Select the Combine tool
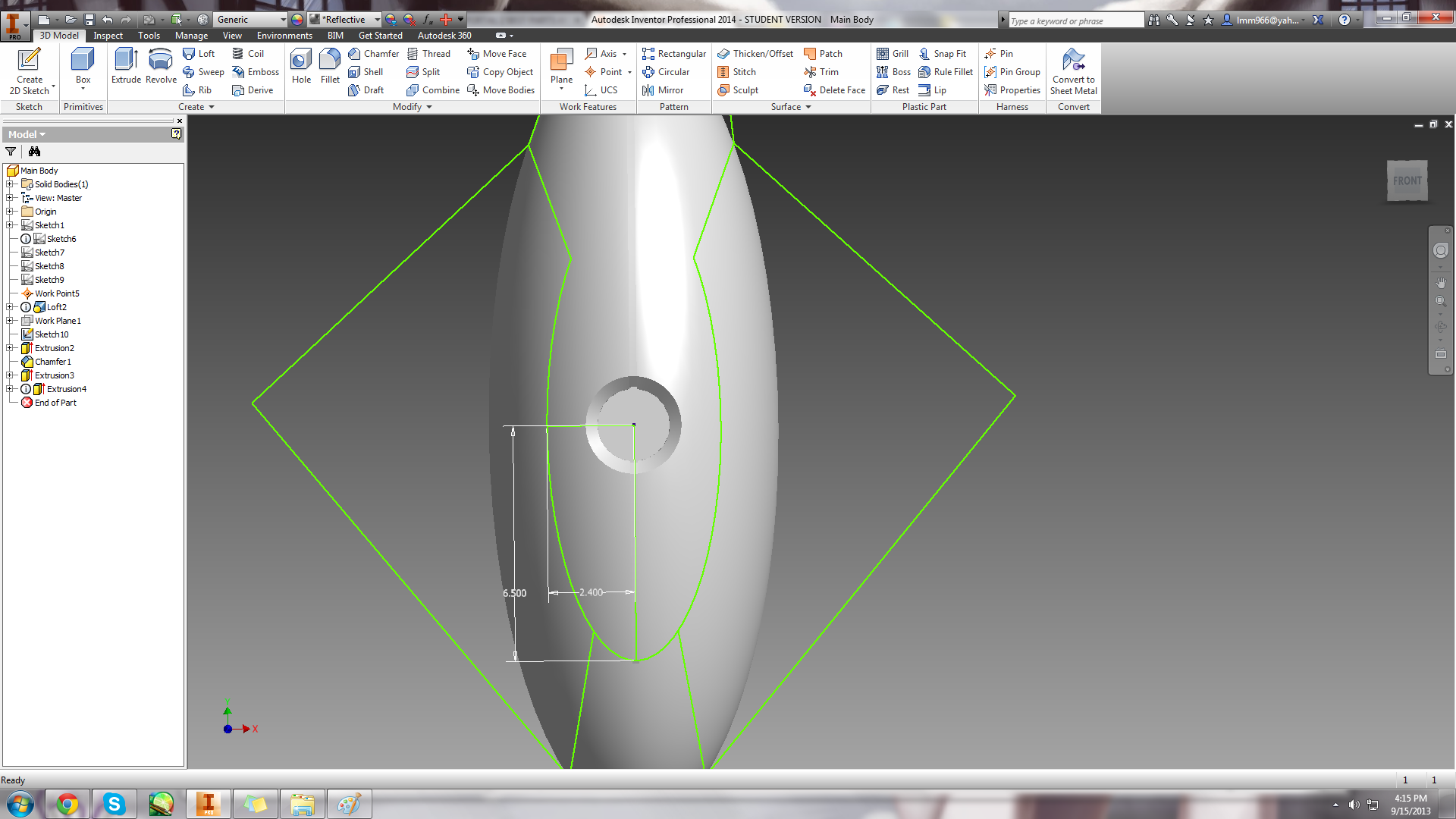1456x819 pixels. pyautogui.click(x=433, y=90)
